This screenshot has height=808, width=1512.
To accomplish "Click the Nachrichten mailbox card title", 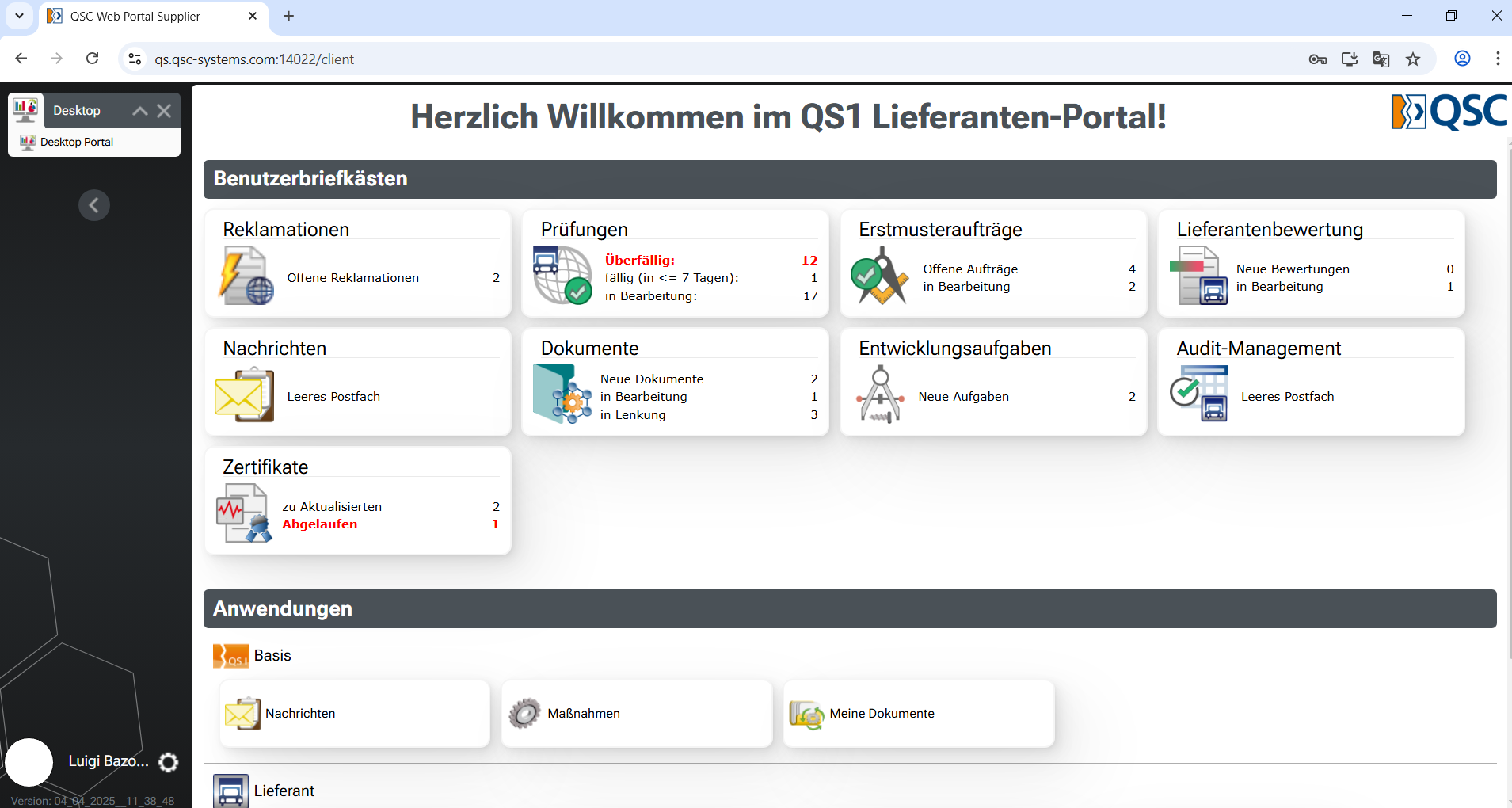I will 275,349.
